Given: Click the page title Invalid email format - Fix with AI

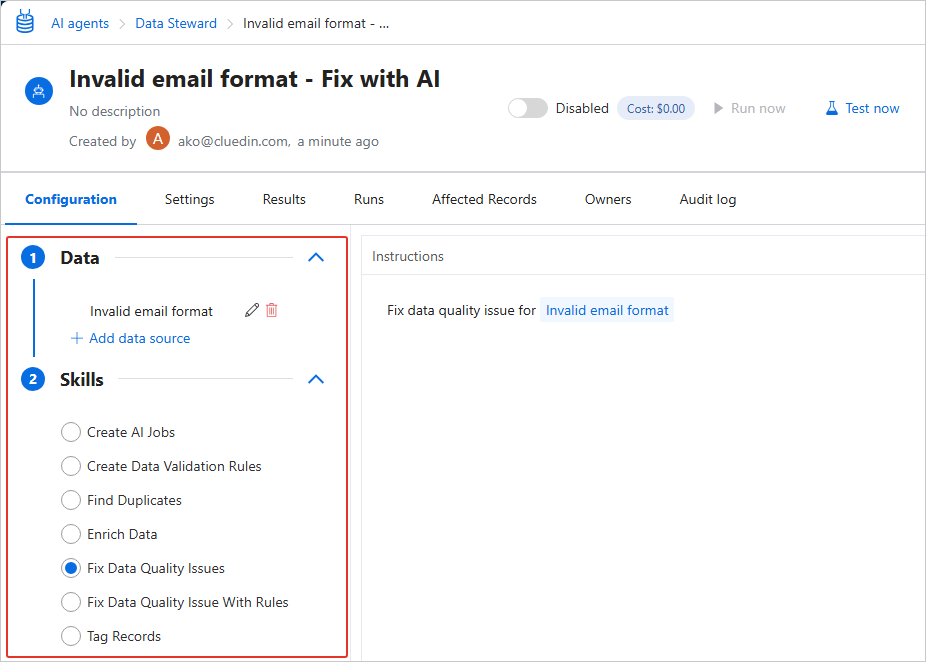Looking at the screenshot, I should pyautogui.click(x=255, y=79).
